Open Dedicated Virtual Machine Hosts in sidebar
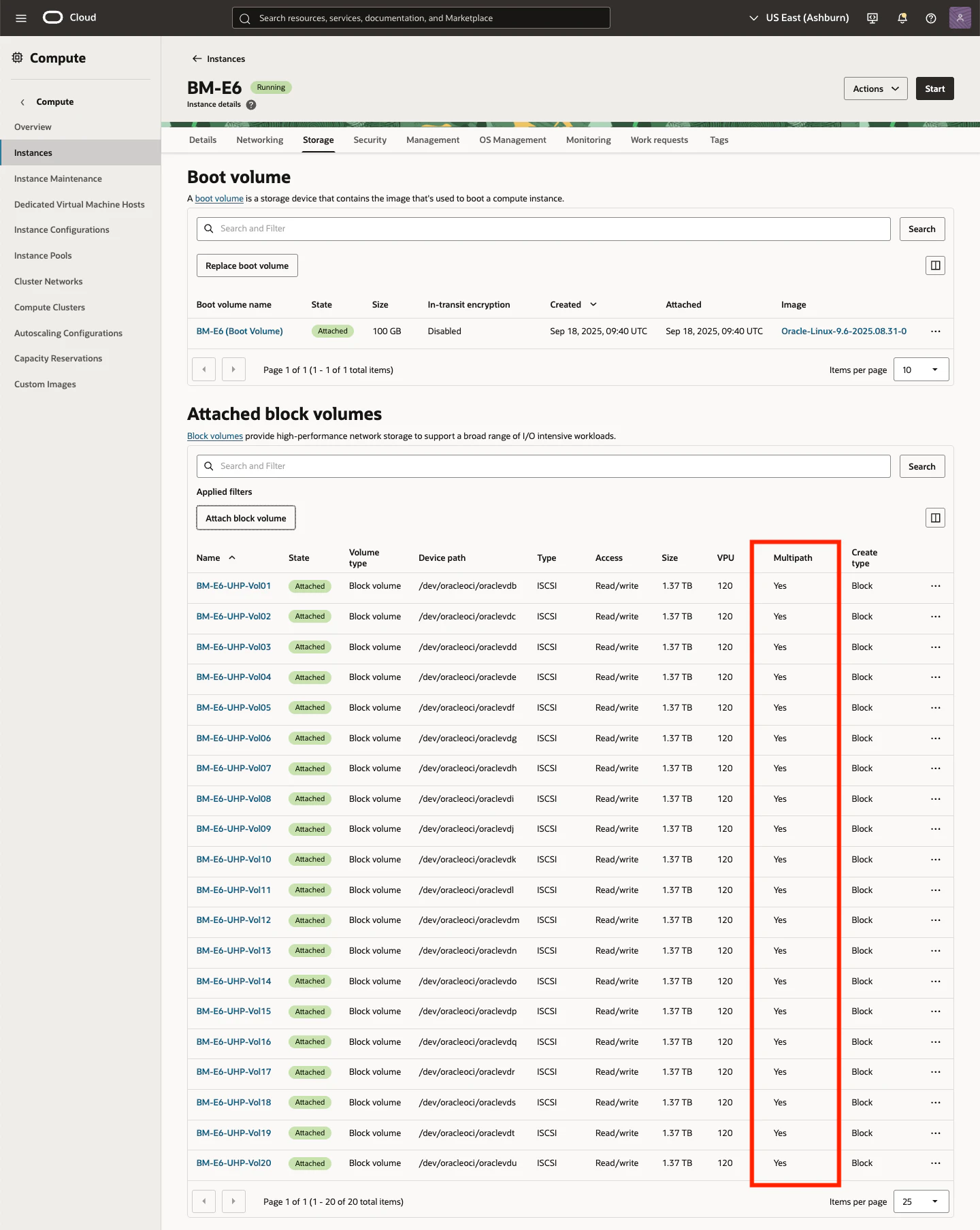This screenshot has height=1230, width=980. [80, 205]
